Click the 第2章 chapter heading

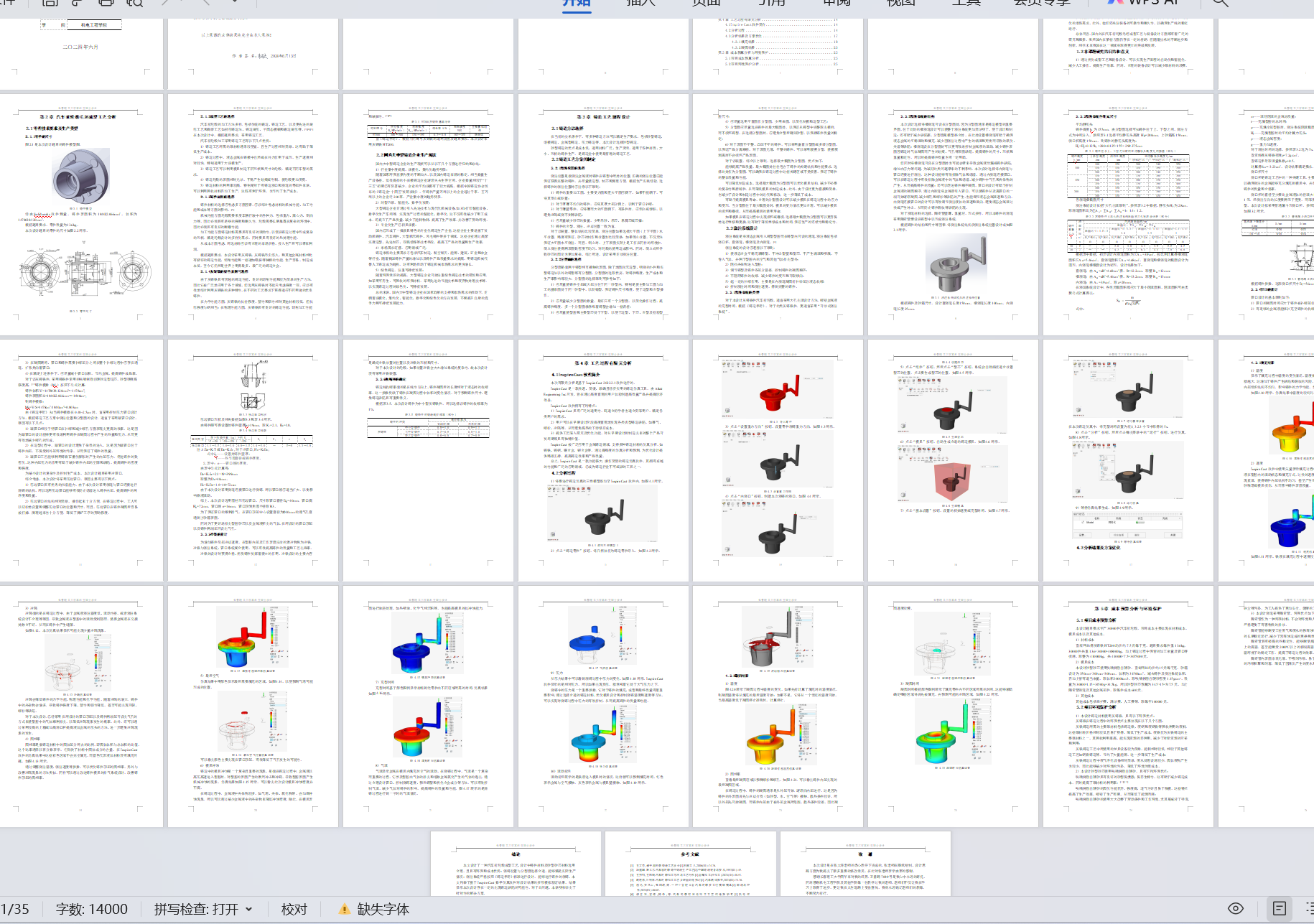click(x=78, y=116)
